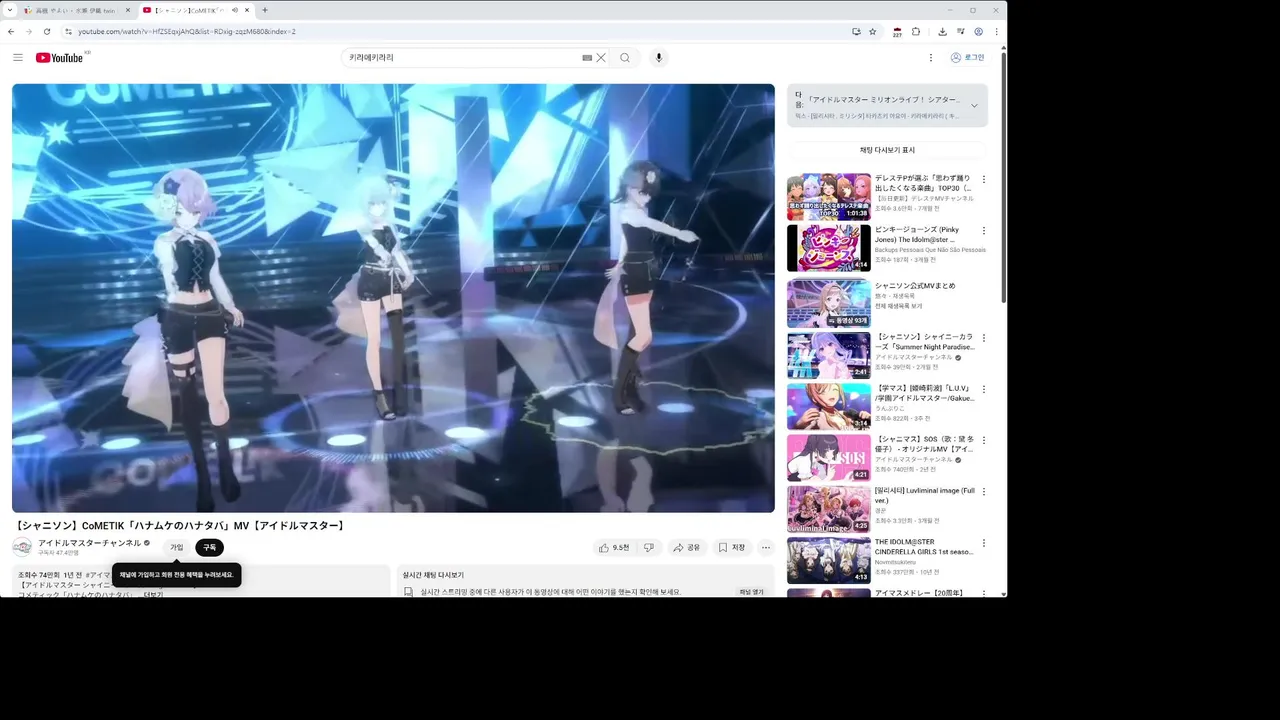Click the 로그인 sign-in button
This screenshot has width=1280, height=720.
[968, 58]
